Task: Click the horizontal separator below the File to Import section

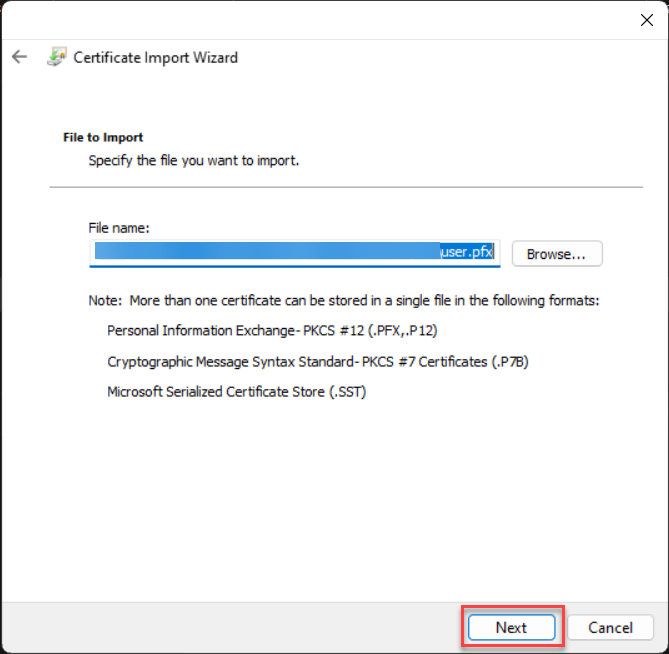Action: (x=346, y=187)
